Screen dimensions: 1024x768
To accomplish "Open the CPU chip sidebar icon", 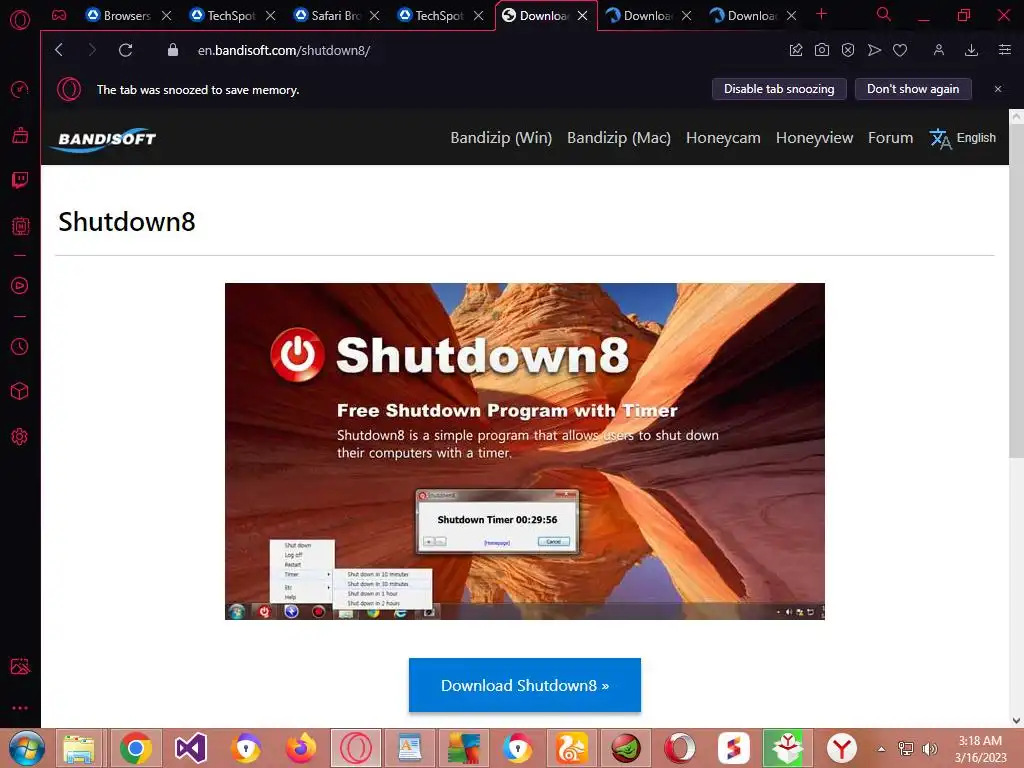I will pyautogui.click(x=20, y=226).
